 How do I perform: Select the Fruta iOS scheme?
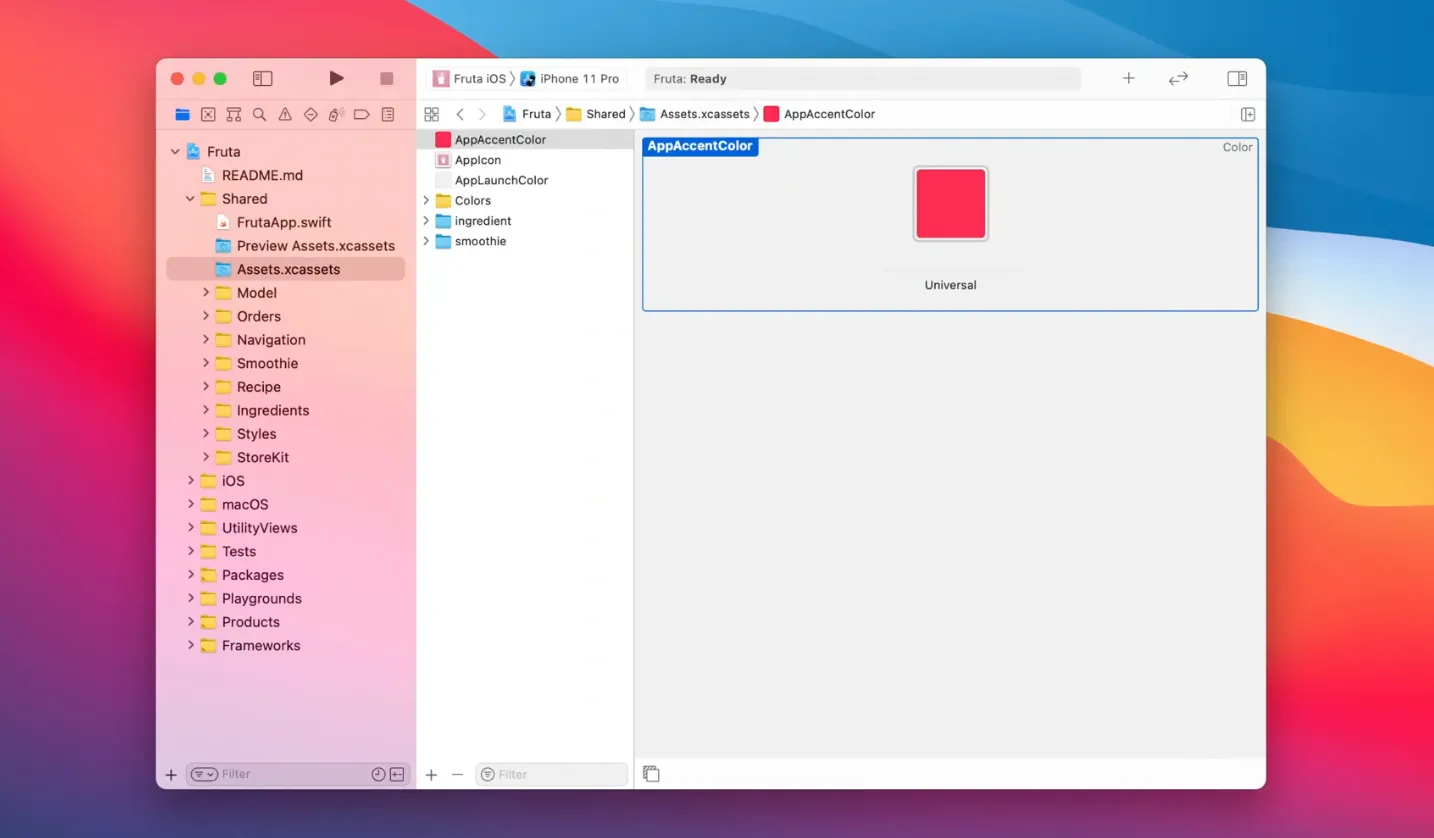pos(470,78)
